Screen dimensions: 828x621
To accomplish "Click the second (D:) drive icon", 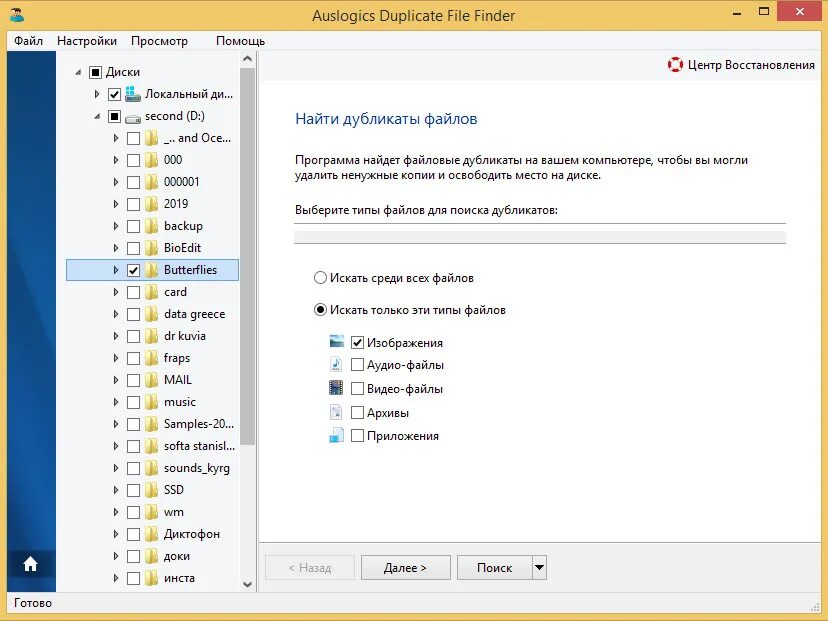I will point(133,117).
